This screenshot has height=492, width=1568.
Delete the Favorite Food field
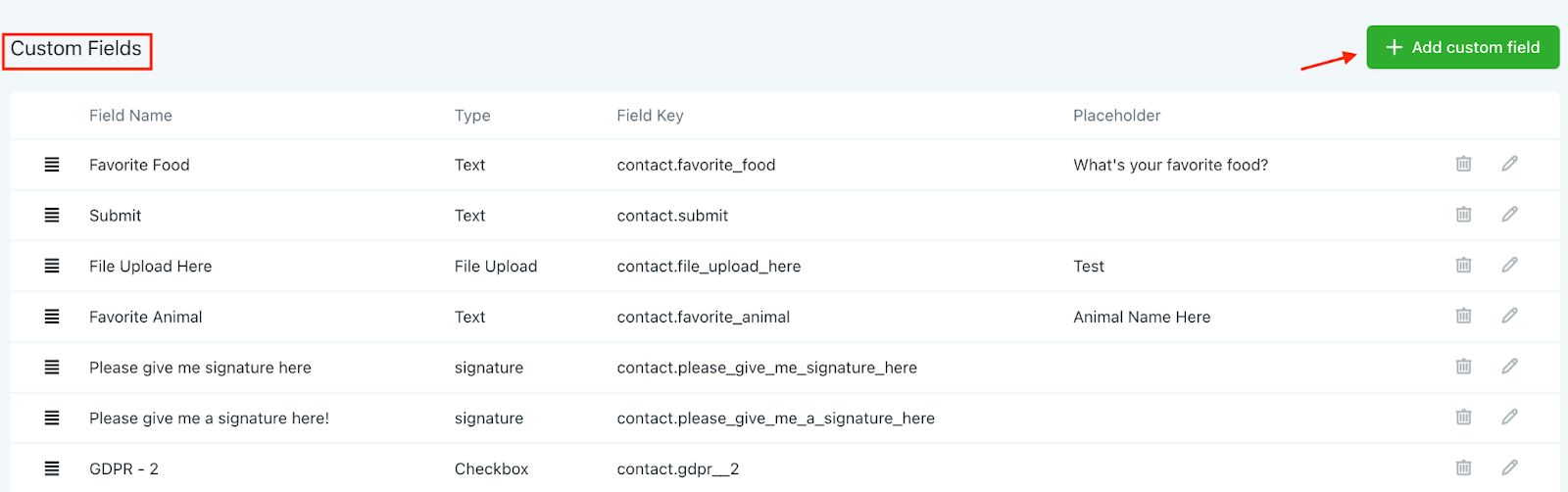point(1463,164)
